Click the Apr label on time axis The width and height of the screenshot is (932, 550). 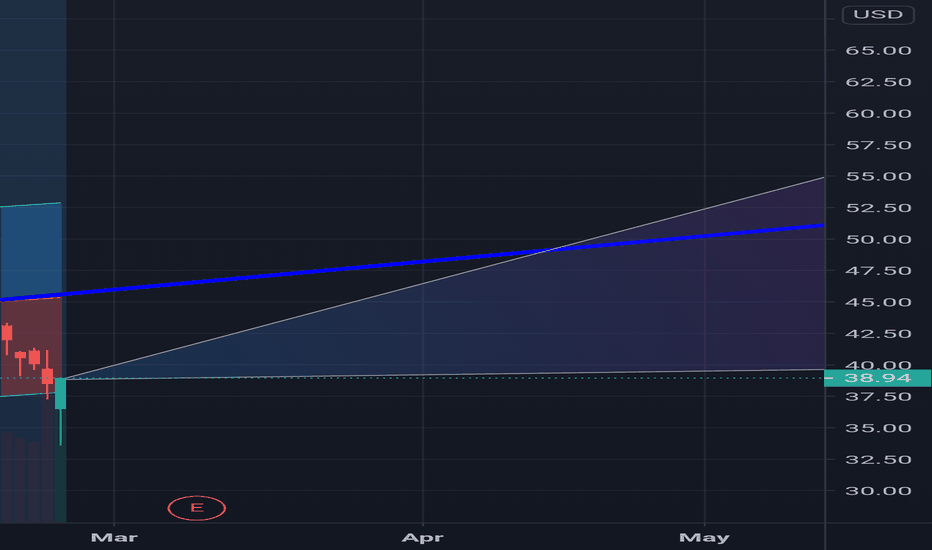(423, 538)
